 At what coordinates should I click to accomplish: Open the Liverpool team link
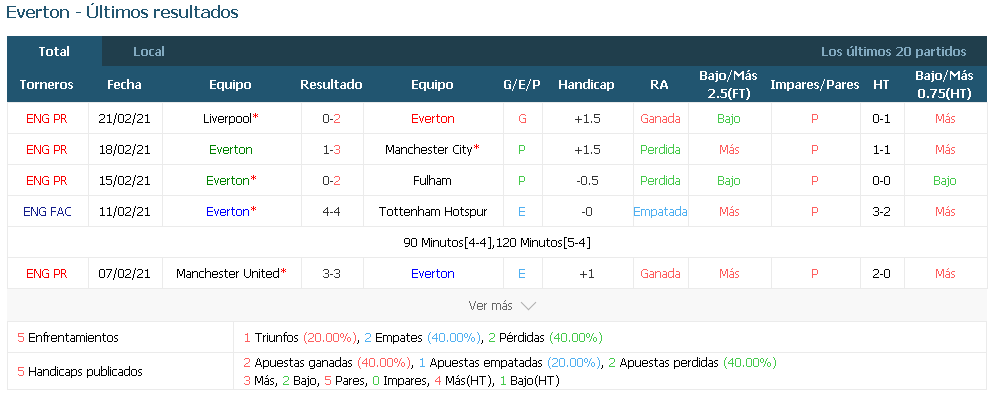227,118
